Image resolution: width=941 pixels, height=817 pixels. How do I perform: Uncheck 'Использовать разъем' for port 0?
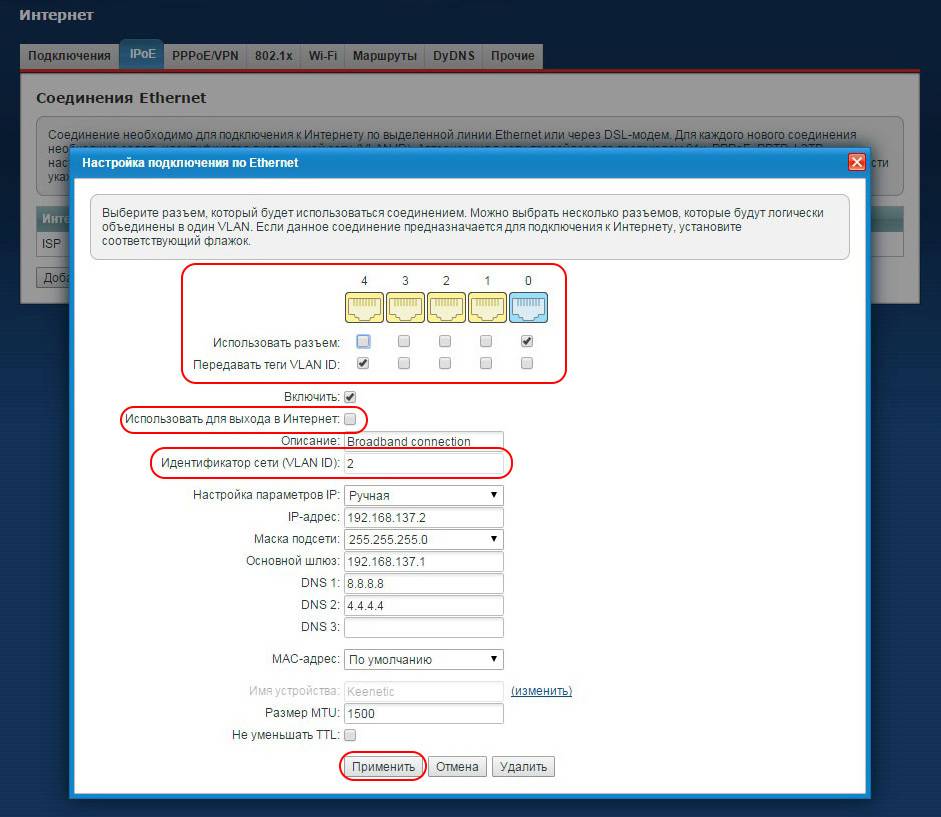[527, 342]
